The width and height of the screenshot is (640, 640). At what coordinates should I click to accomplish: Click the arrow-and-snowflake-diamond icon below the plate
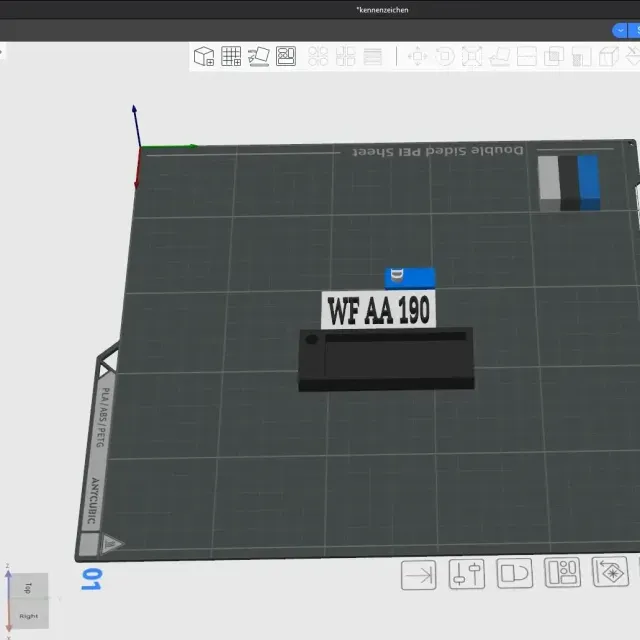click(x=610, y=571)
